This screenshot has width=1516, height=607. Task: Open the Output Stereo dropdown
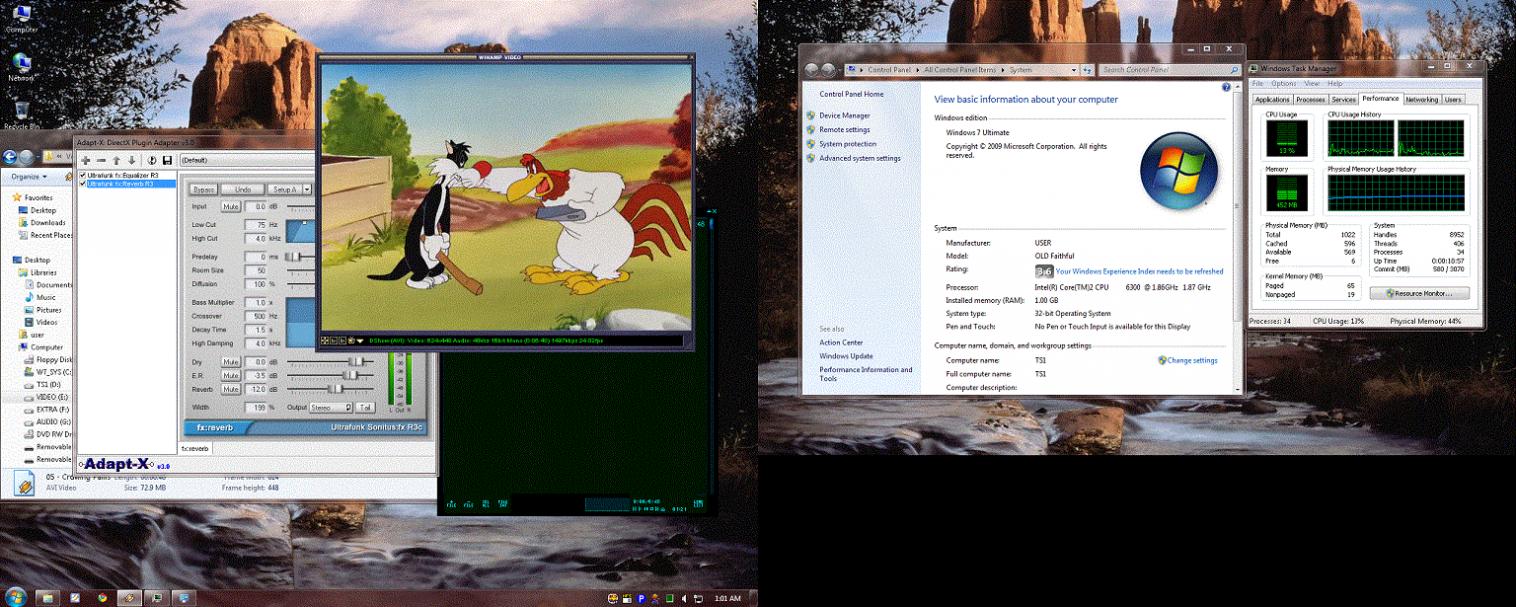[x=331, y=407]
